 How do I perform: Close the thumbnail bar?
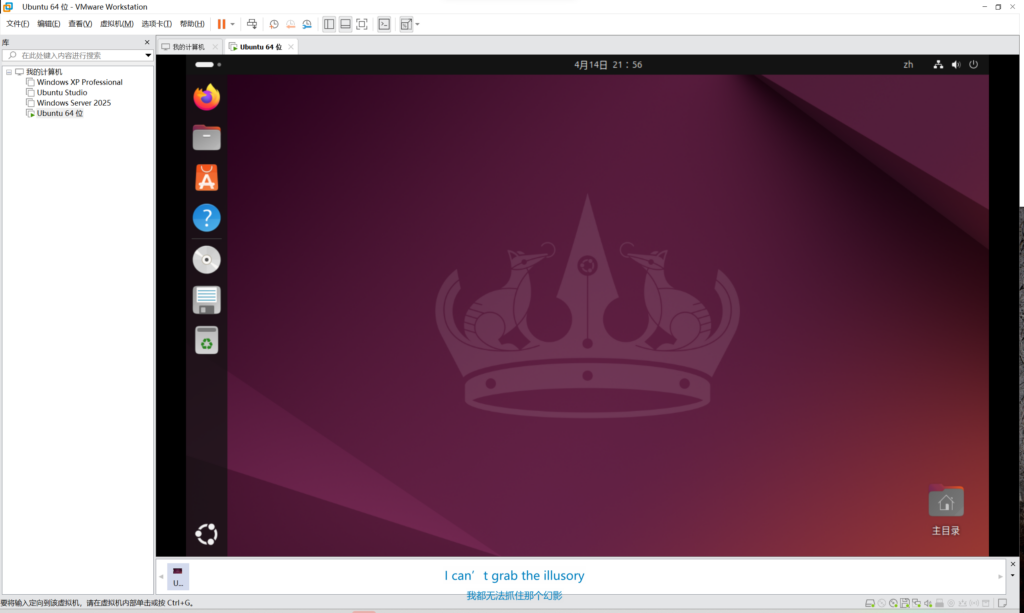(x=1013, y=564)
